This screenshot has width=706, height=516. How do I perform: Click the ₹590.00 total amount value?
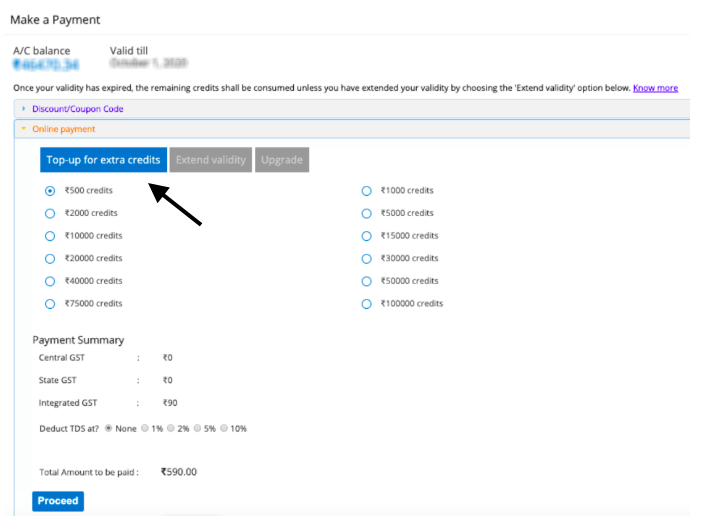(x=179, y=472)
